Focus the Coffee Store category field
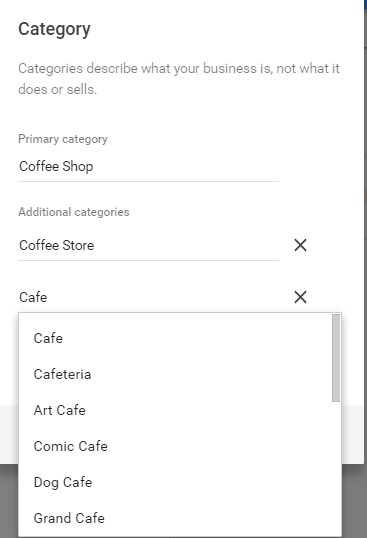367x538 pixels. coord(148,246)
